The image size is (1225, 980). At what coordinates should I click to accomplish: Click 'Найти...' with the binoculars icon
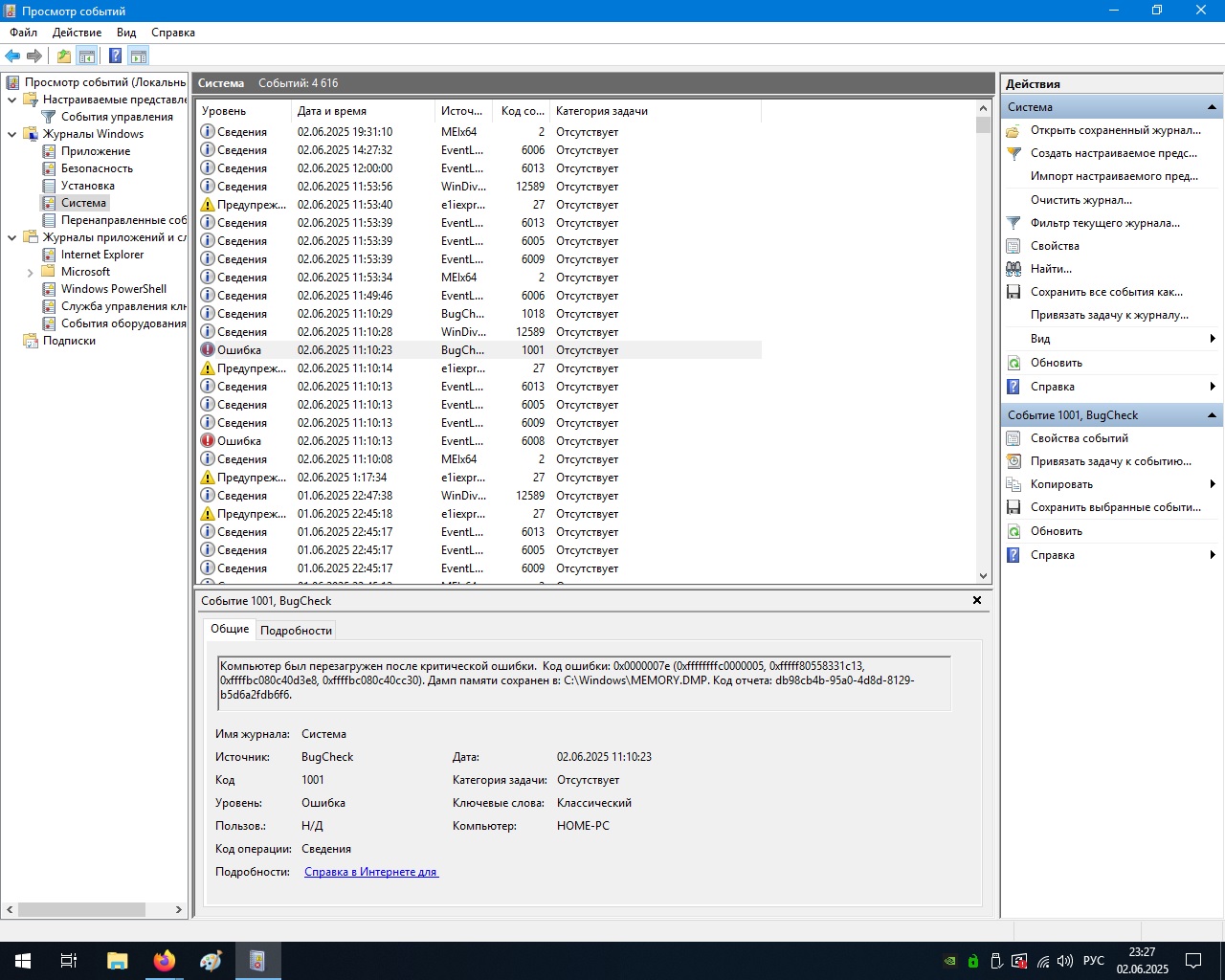coord(1050,269)
